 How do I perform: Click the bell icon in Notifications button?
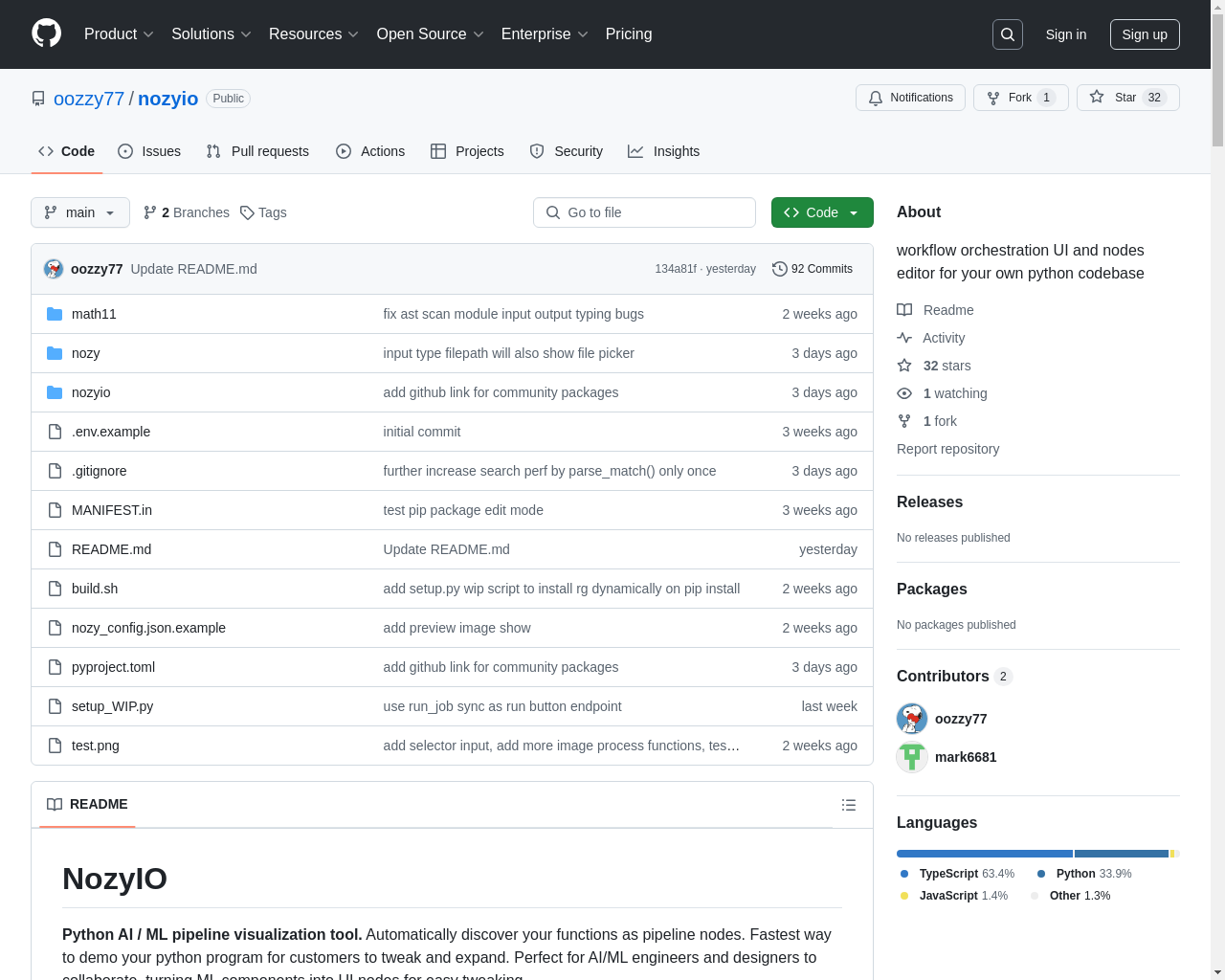[876, 98]
